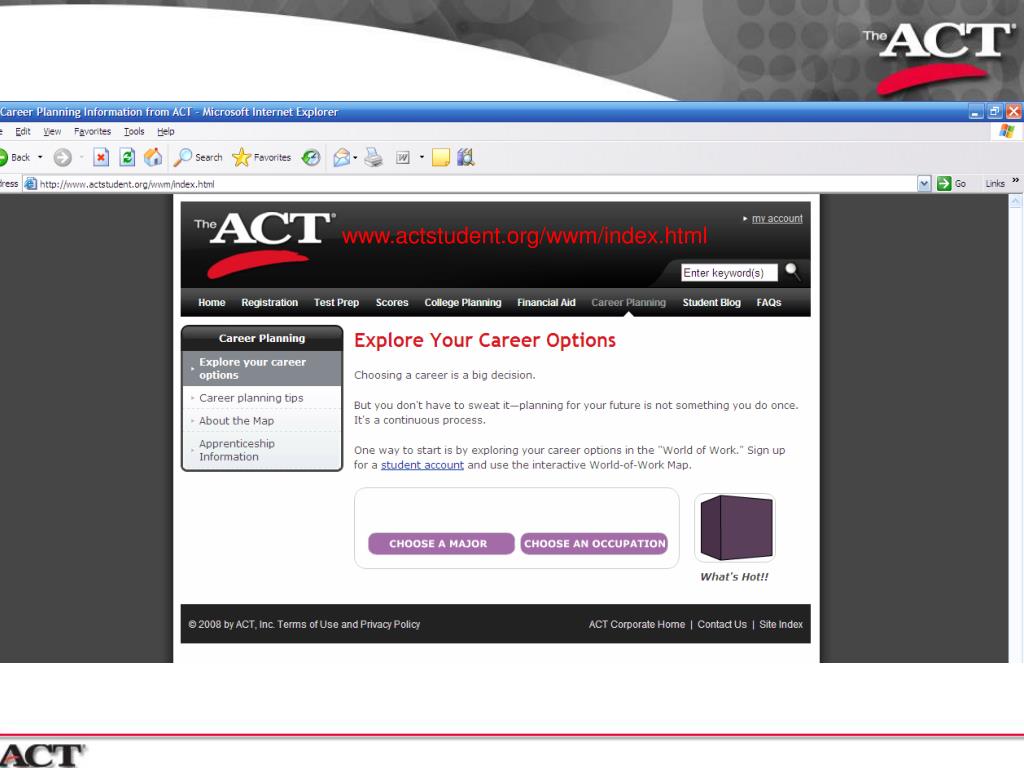This screenshot has width=1024, height=768.
Task: Click the Mail envelope toolbar icon
Action: coord(341,157)
